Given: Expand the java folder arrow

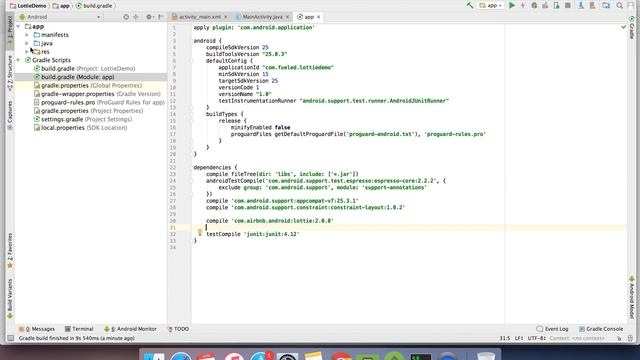Looking at the screenshot, I should click(27, 43).
